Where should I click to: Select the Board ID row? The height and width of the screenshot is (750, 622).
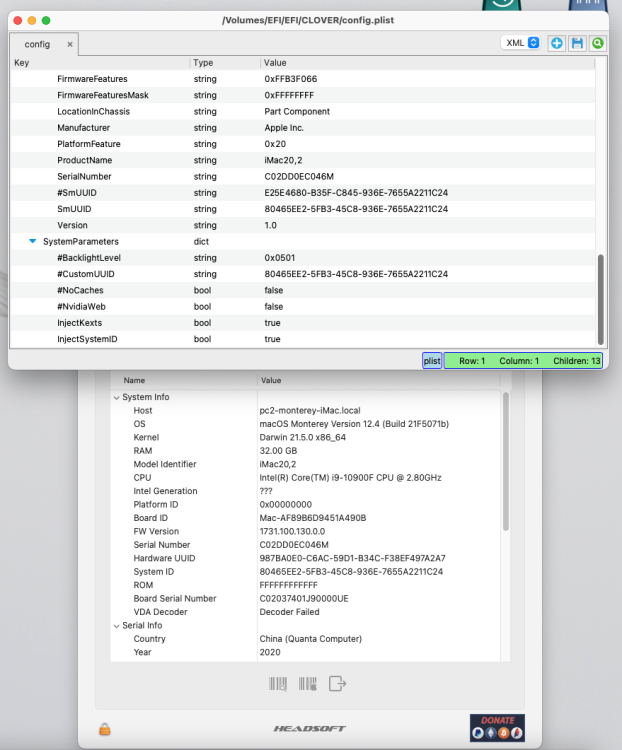[306, 518]
